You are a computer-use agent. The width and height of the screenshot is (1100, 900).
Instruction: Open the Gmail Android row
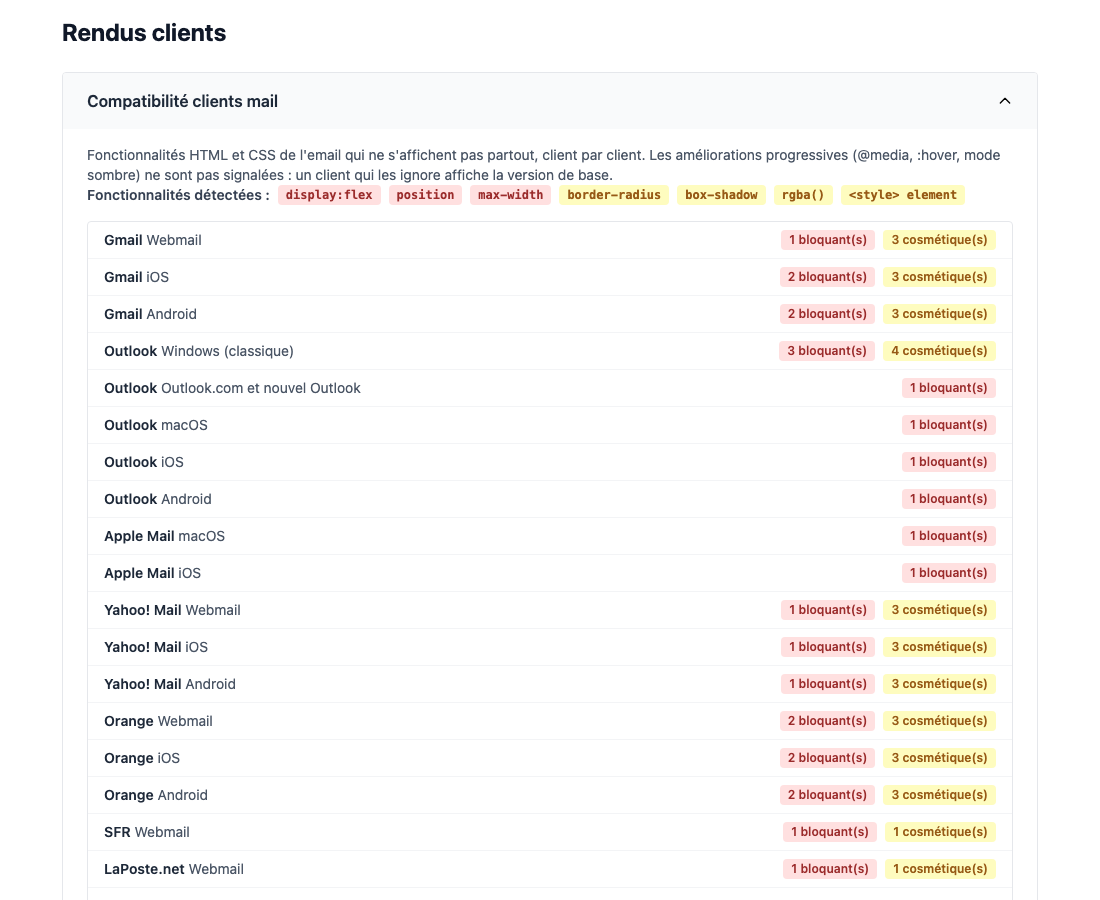(x=549, y=314)
